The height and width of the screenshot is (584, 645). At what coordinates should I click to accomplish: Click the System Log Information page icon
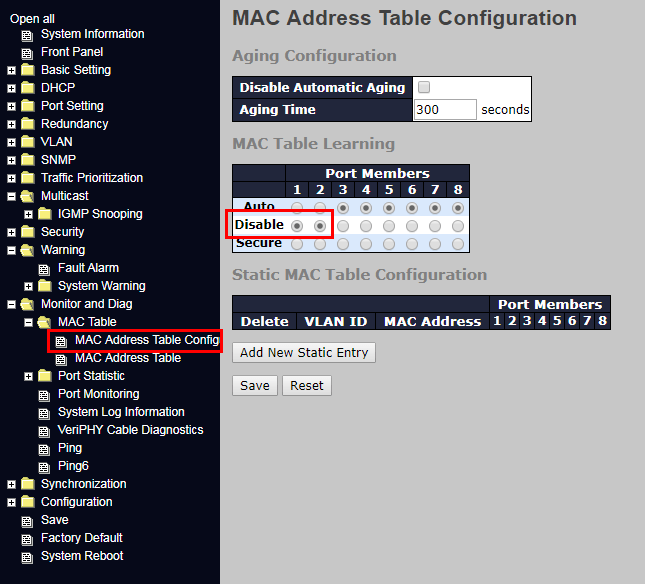[44, 413]
